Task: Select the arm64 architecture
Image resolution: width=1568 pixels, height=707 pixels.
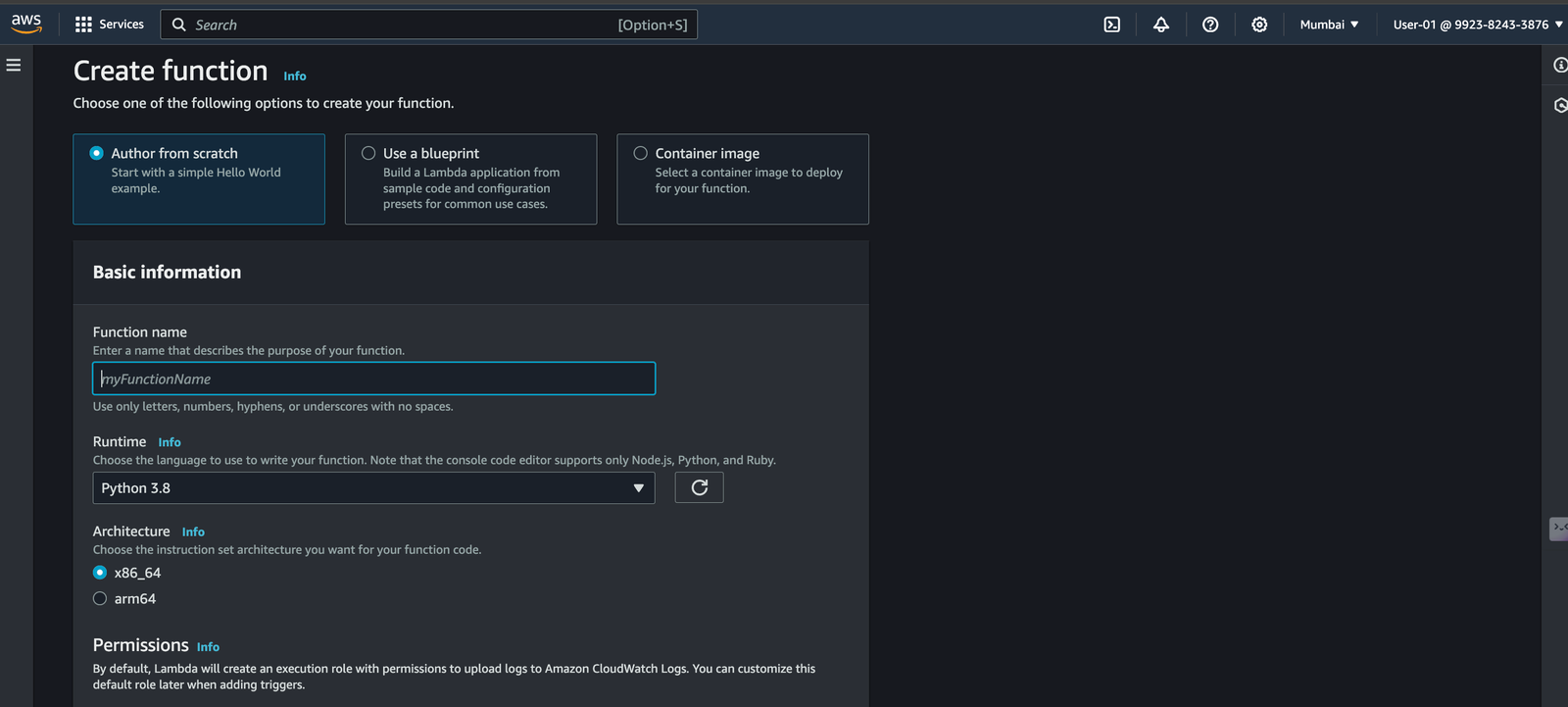Action: click(x=100, y=598)
